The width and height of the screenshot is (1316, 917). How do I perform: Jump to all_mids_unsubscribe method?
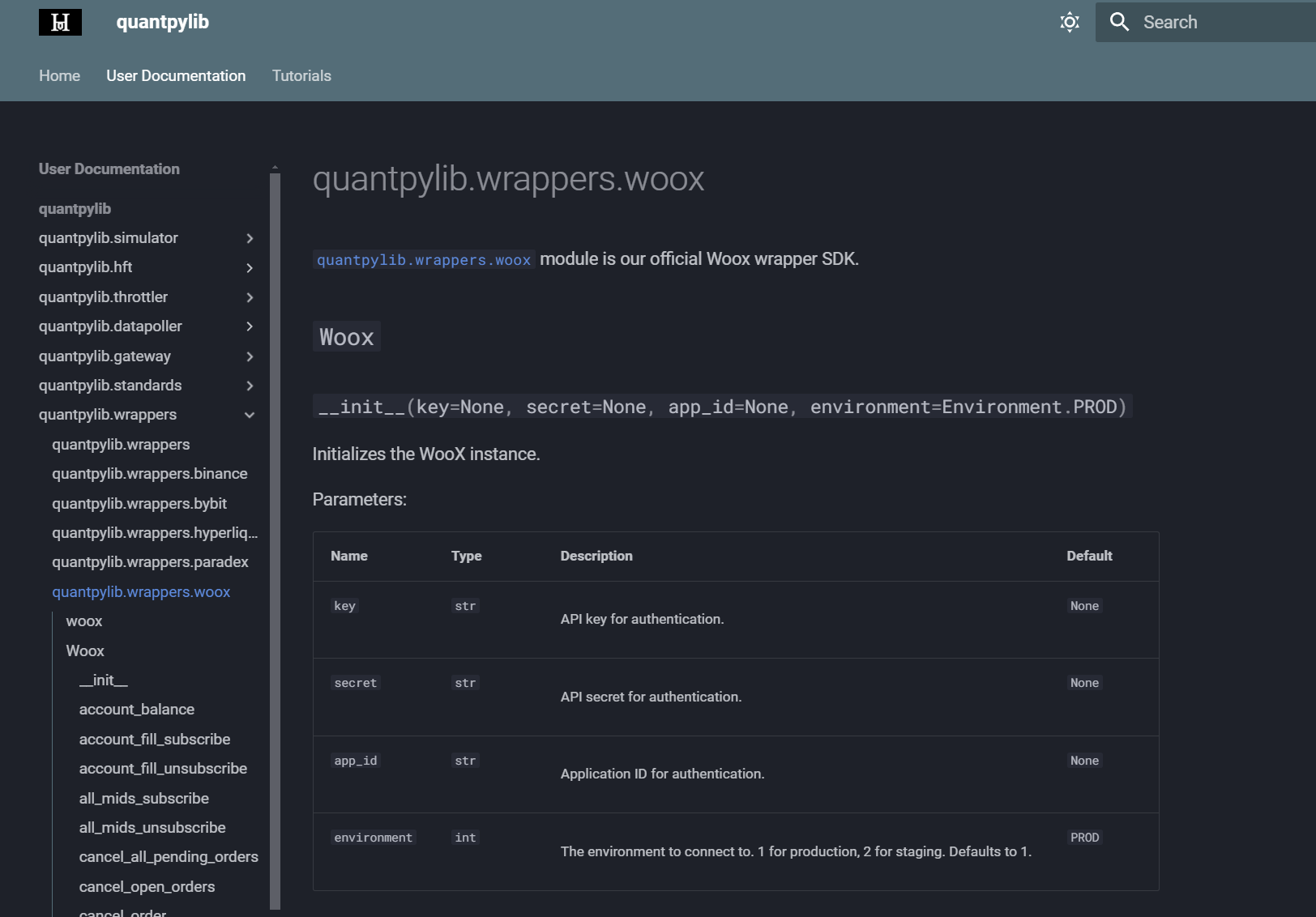pos(152,828)
